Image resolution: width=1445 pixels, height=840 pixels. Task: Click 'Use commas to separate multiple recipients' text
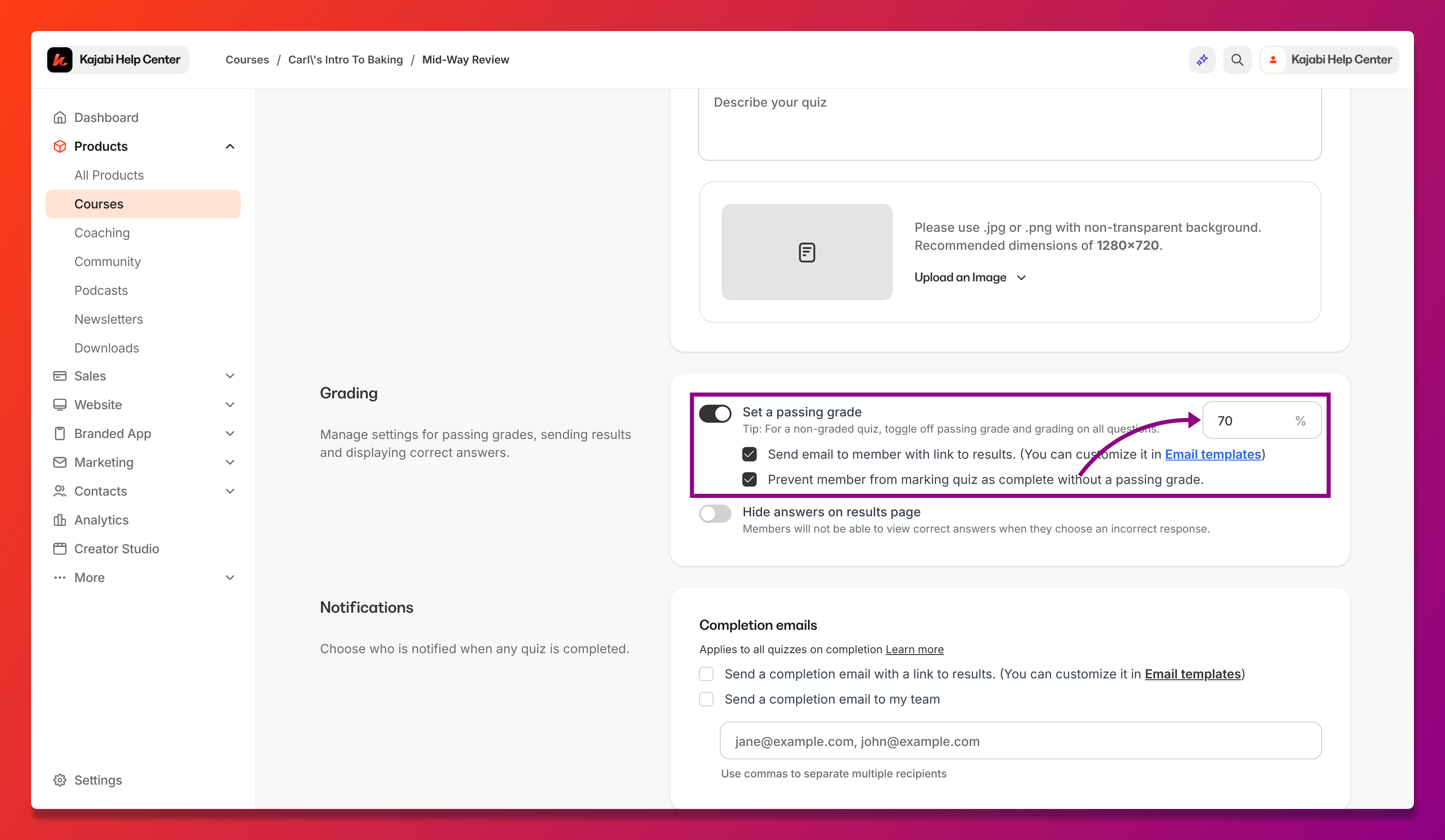pyautogui.click(x=834, y=773)
